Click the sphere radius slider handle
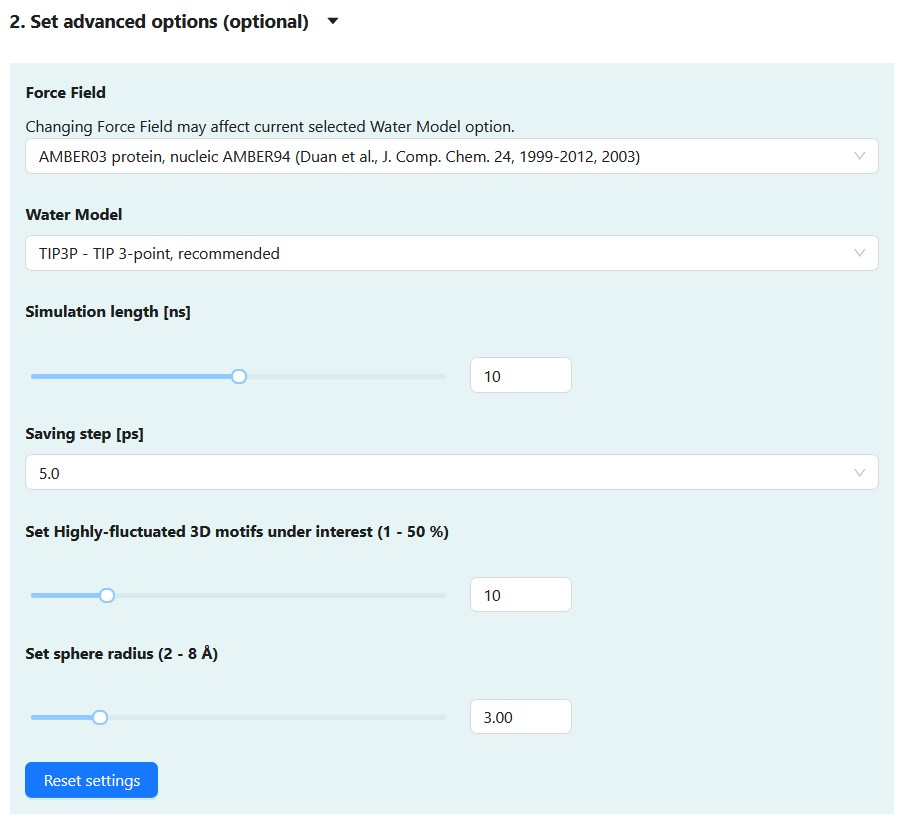Viewport: 902px width, 822px height. 100,717
